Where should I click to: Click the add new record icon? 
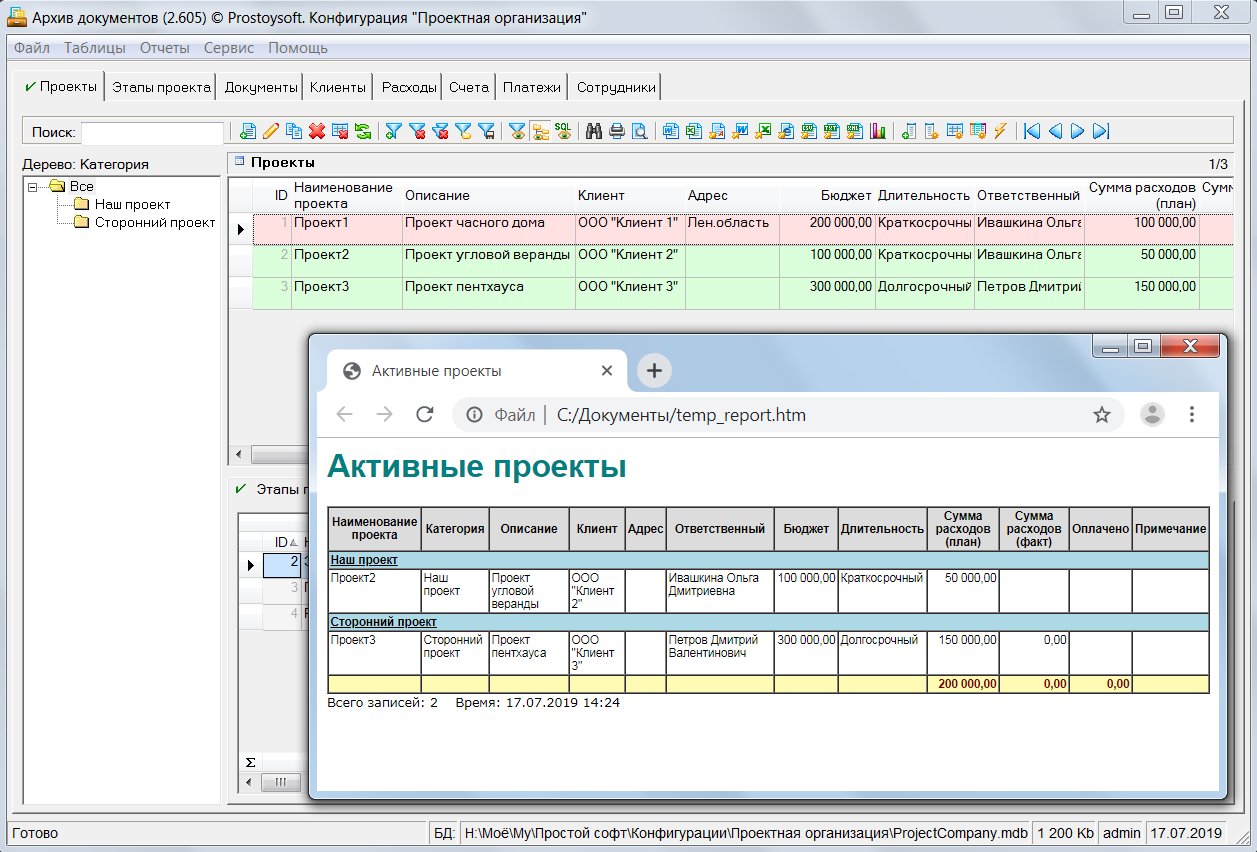(x=247, y=131)
